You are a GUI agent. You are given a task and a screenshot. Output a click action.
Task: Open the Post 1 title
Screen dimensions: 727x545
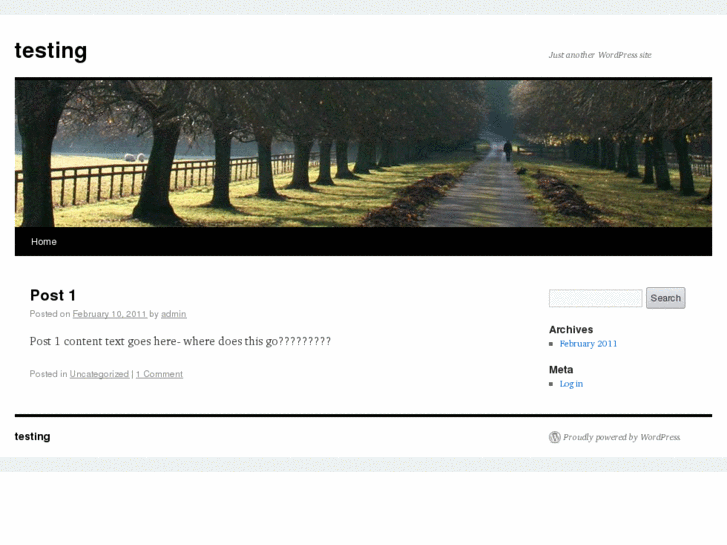(x=52, y=295)
